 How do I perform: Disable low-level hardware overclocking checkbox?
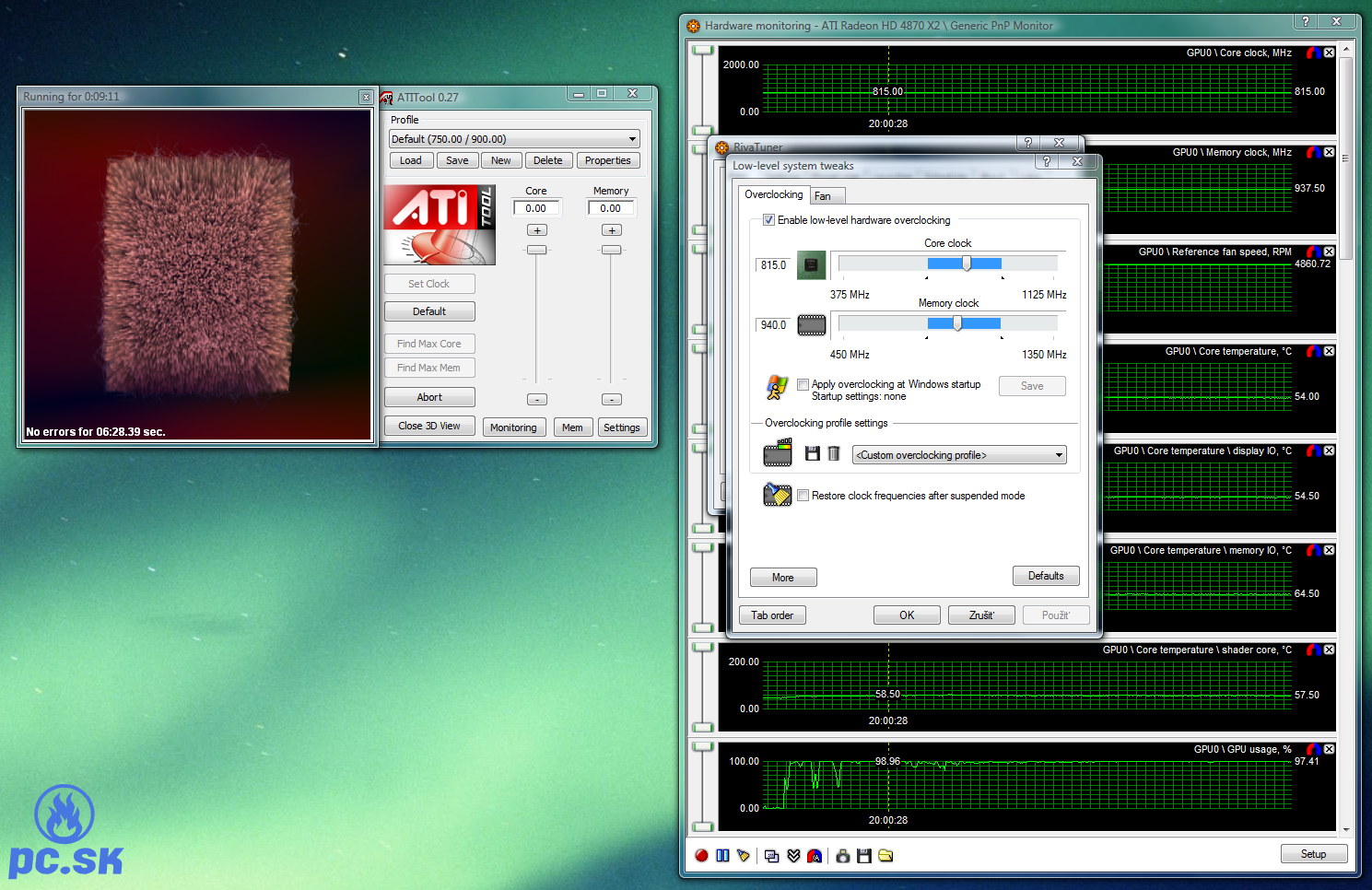click(x=768, y=220)
